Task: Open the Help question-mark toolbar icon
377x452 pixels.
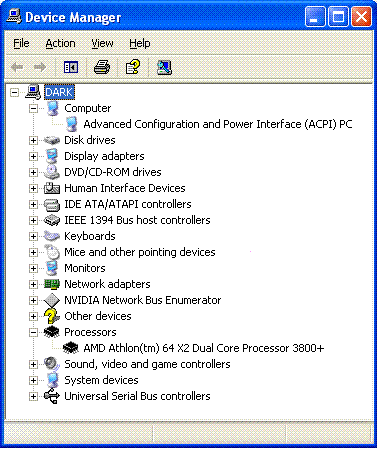Action: (x=133, y=67)
